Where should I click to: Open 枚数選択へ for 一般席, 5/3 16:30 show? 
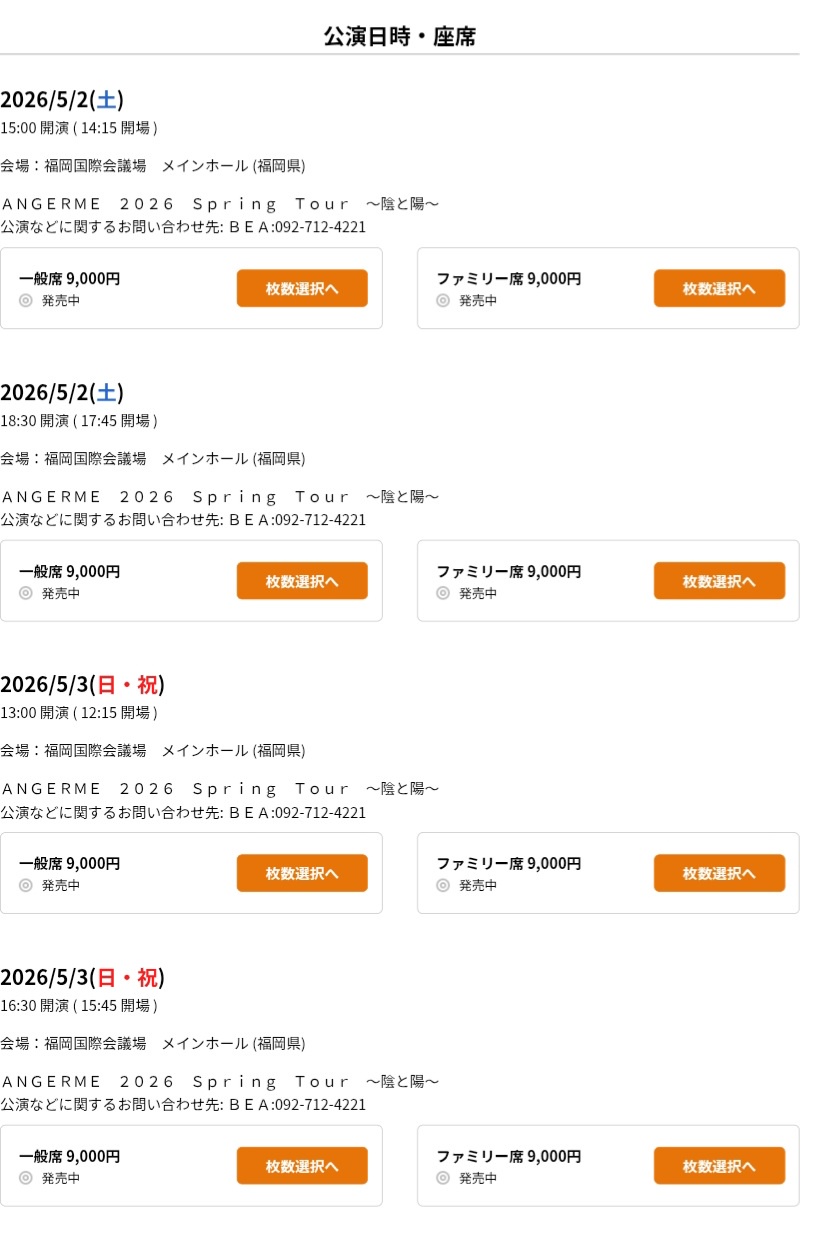302,1166
